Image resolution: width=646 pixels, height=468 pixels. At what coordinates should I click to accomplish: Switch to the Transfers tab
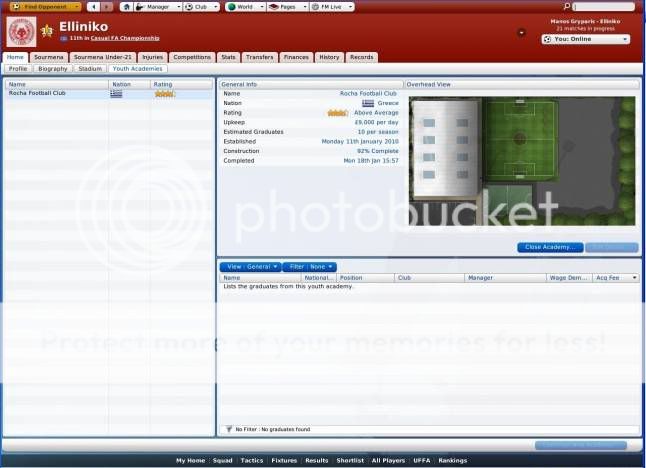click(259, 57)
